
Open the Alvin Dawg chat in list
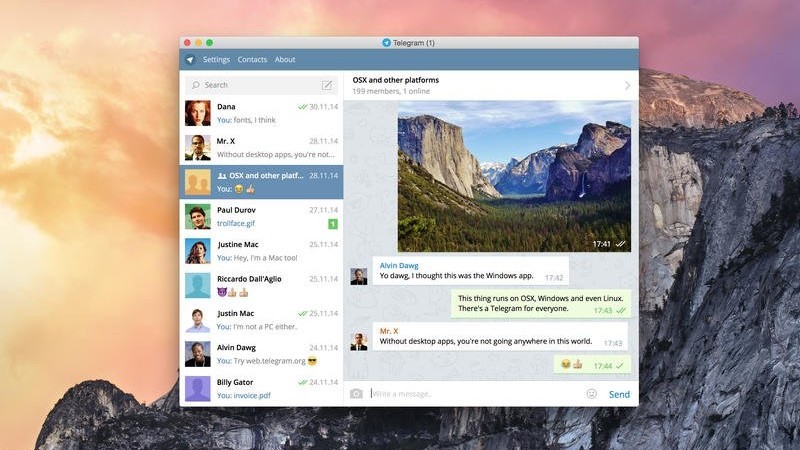[261, 354]
